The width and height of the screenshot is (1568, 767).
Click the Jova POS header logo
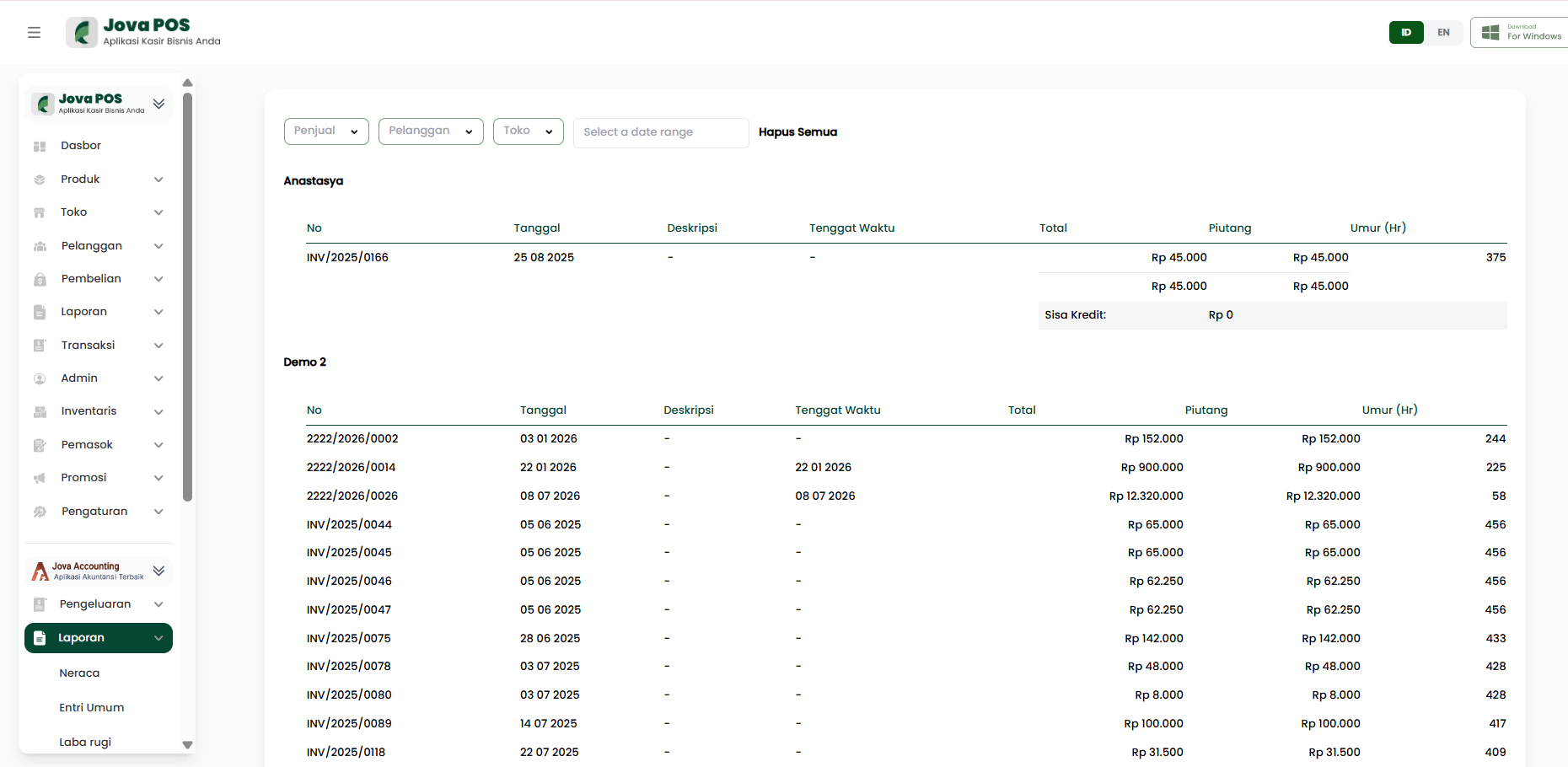(x=143, y=32)
